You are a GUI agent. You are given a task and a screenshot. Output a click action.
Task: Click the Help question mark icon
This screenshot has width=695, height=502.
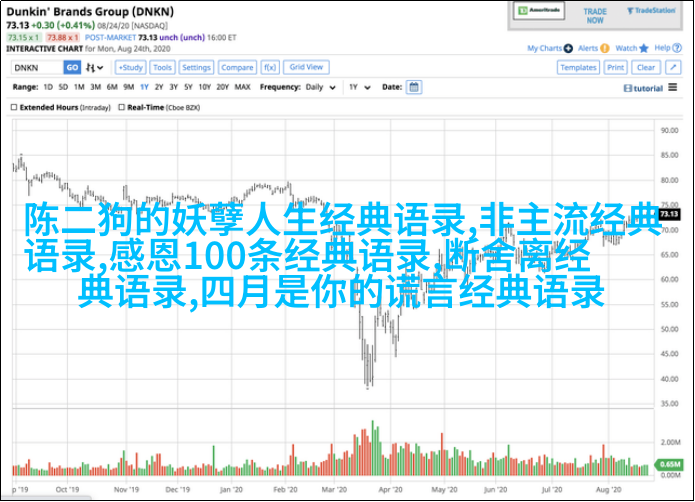(x=677, y=48)
